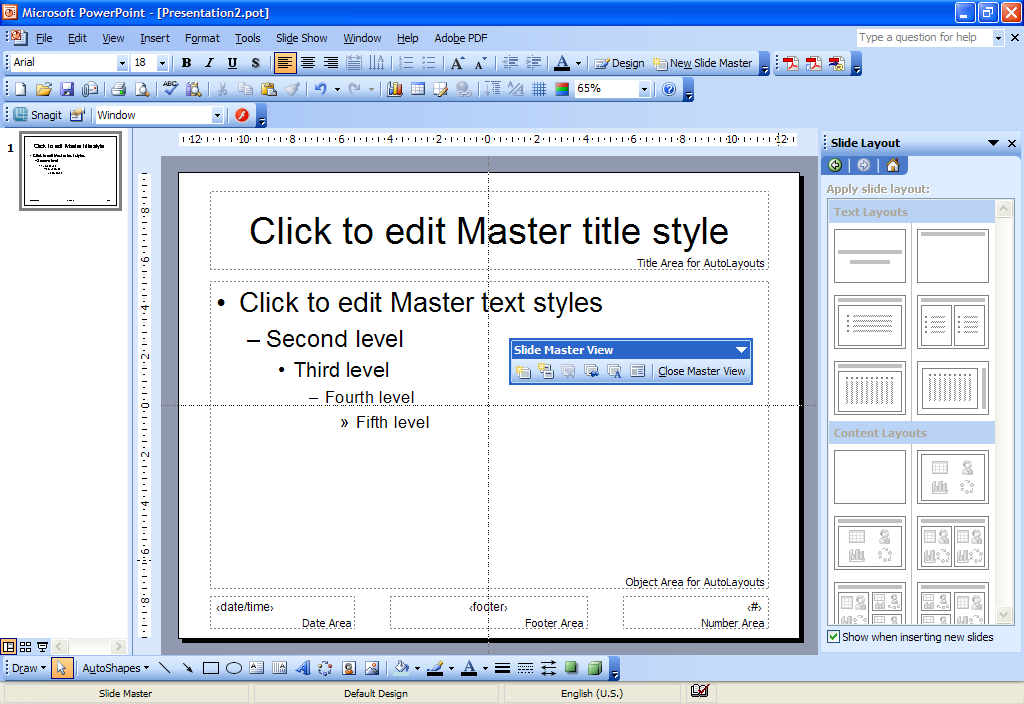Open the Tools menu

[248, 38]
